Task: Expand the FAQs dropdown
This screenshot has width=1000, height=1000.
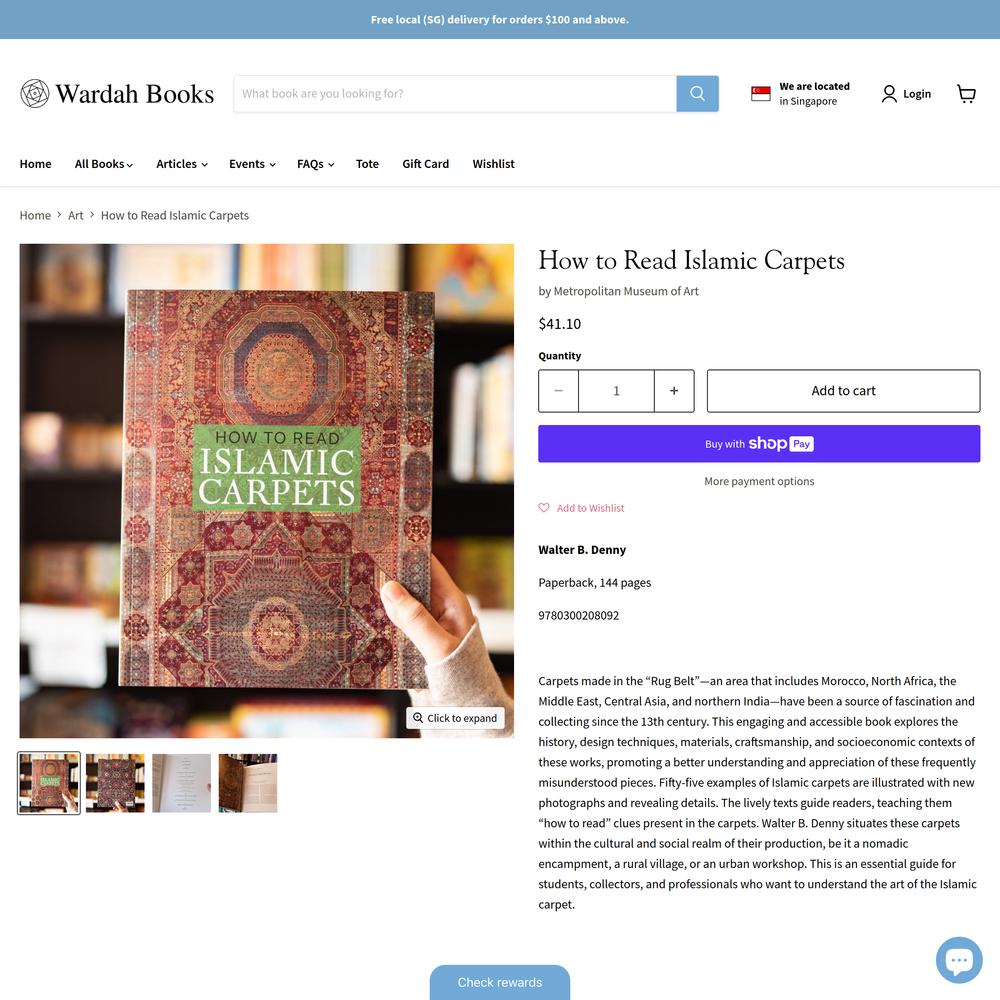Action: (x=316, y=164)
